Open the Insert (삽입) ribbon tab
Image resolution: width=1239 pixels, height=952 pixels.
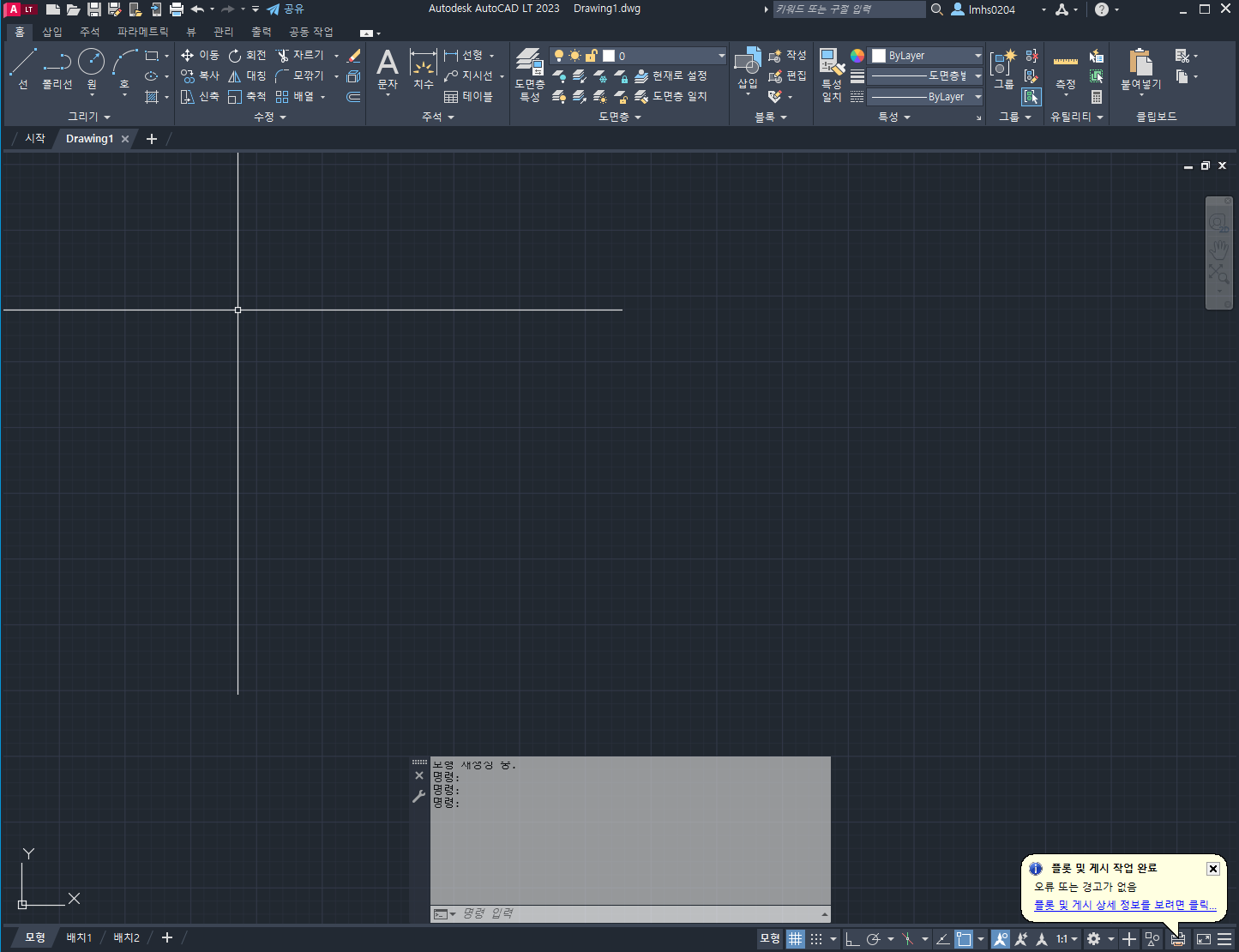click(52, 32)
